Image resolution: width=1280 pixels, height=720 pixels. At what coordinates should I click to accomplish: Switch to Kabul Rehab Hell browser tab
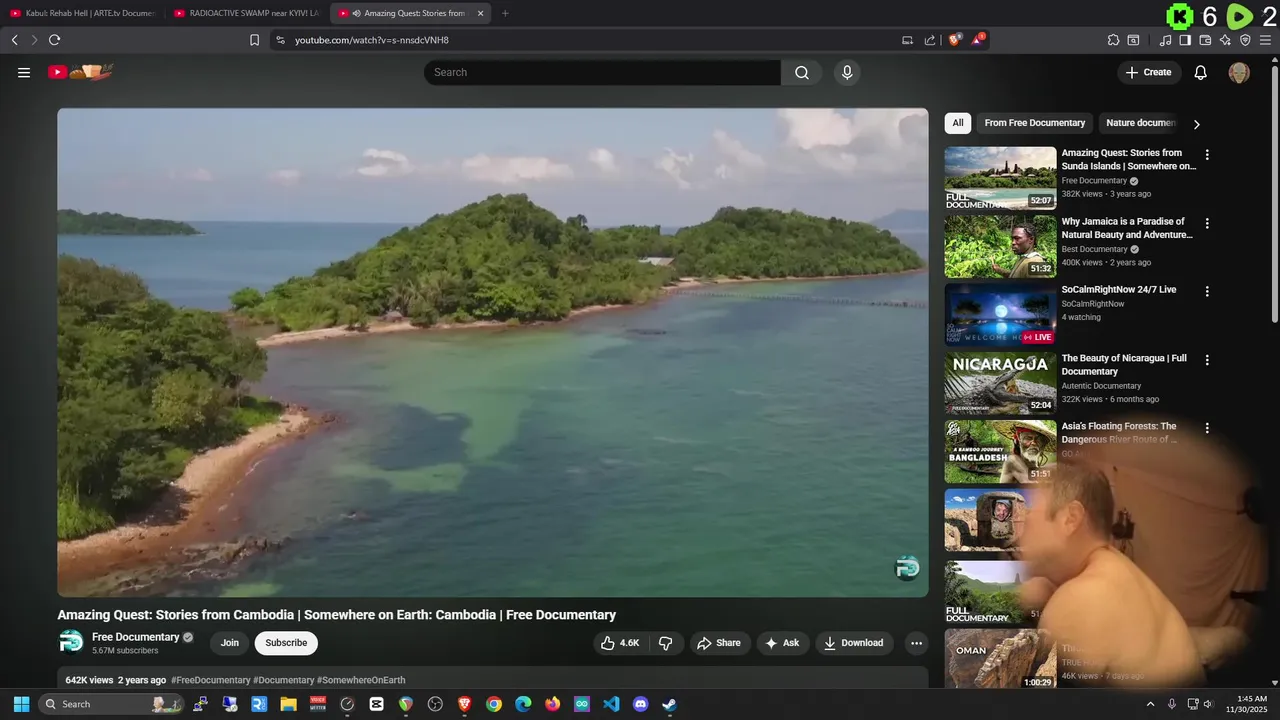[x=82, y=13]
